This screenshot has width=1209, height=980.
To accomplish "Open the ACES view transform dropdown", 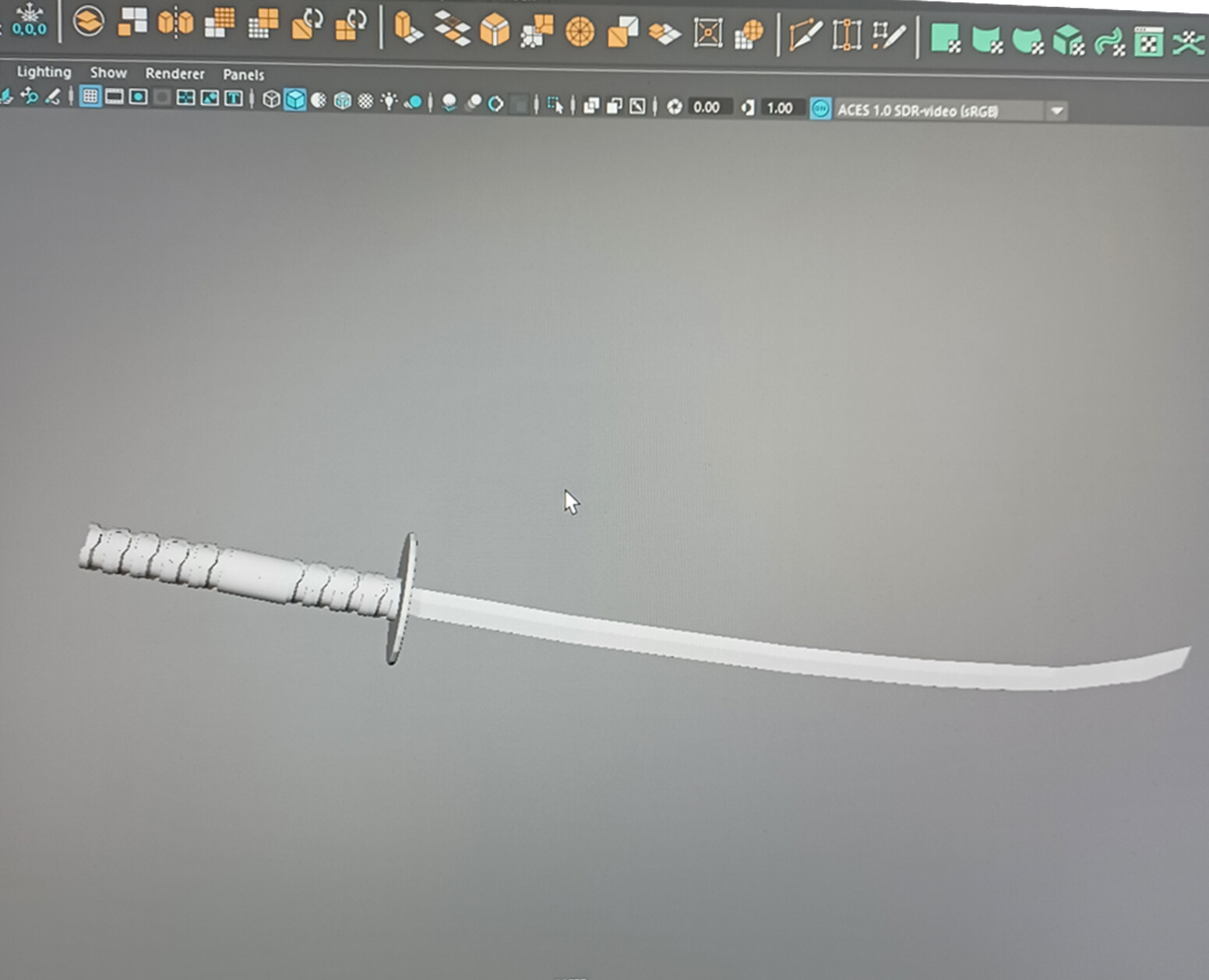I will tap(1057, 111).
